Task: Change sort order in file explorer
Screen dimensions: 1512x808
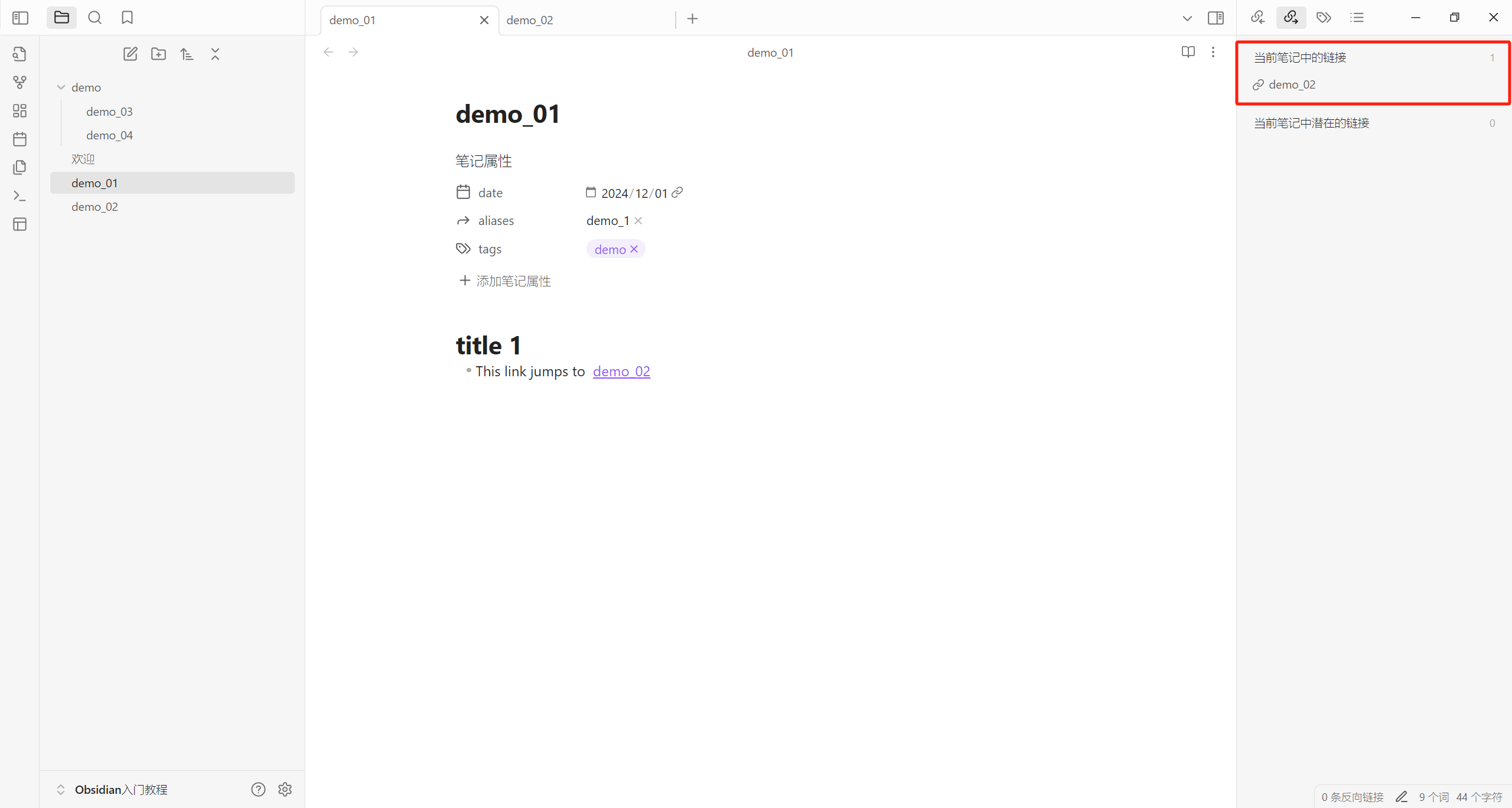Action: [187, 54]
